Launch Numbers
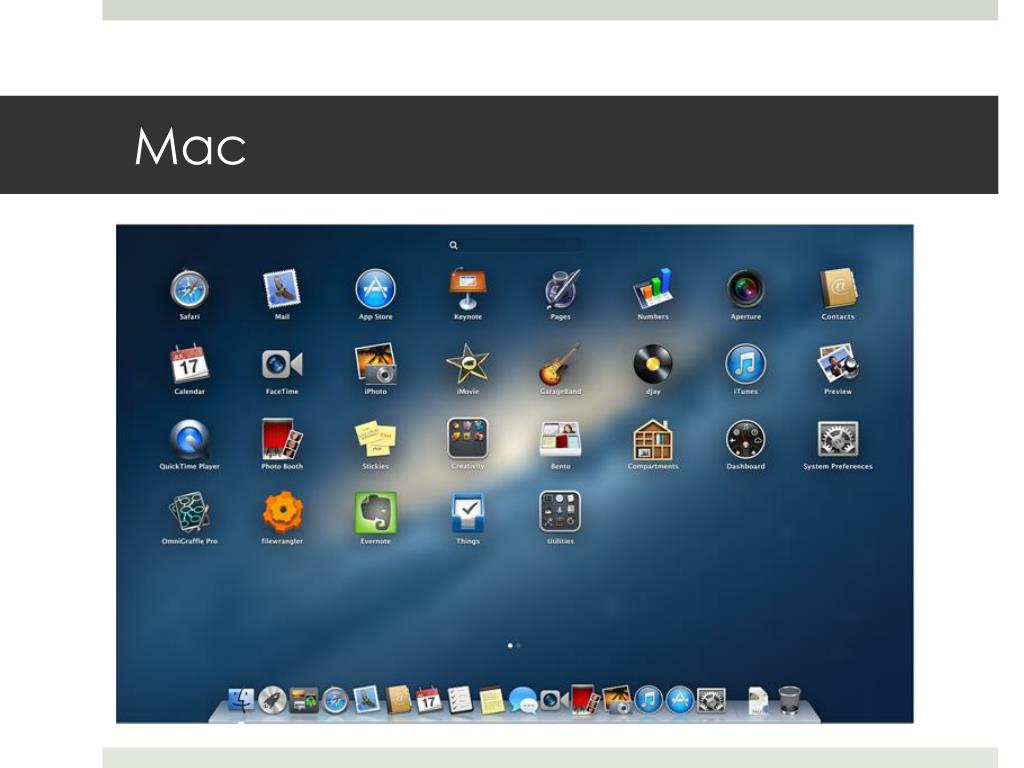This screenshot has width=1024, height=768. pyautogui.click(x=653, y=288)
